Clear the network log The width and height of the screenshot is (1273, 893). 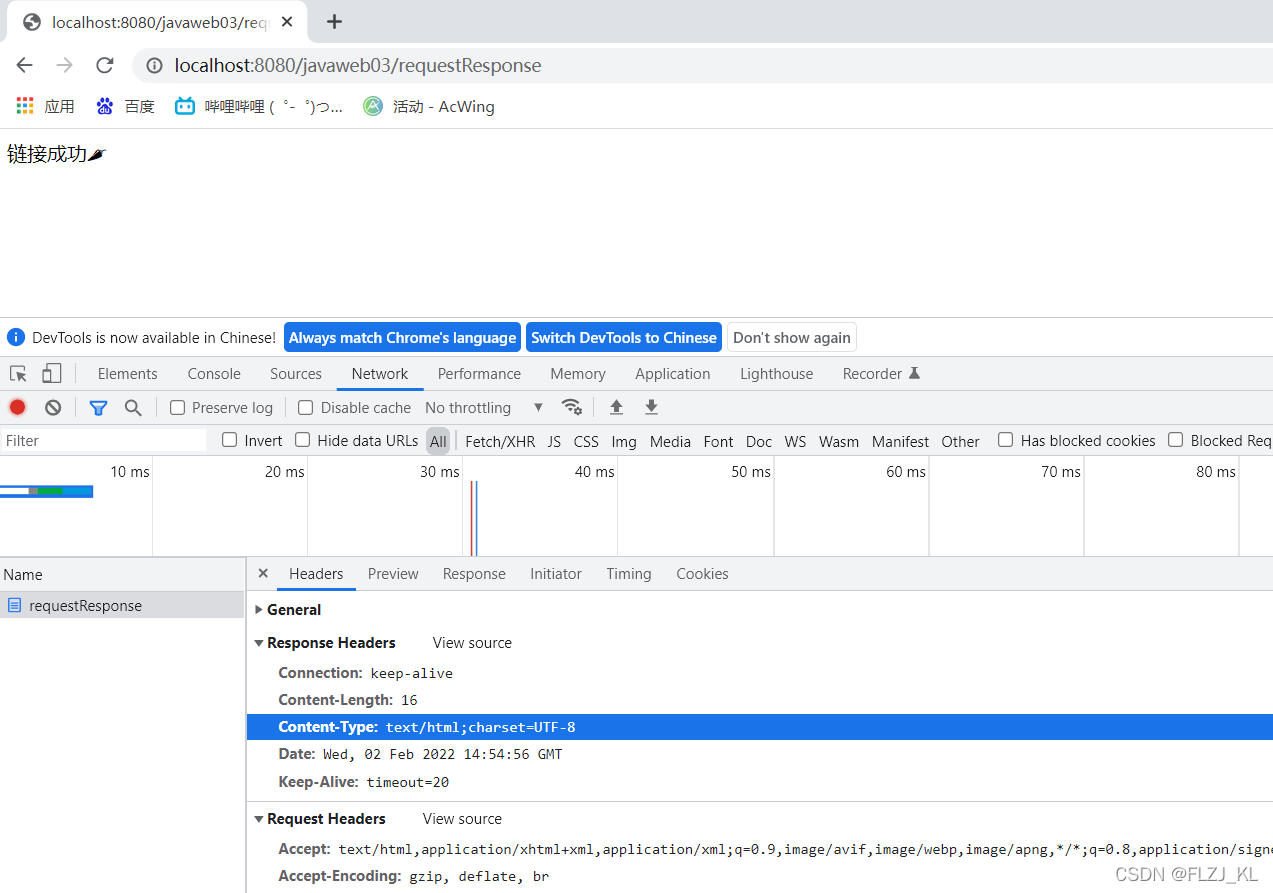pyautogui.click(x=53, y=407)
